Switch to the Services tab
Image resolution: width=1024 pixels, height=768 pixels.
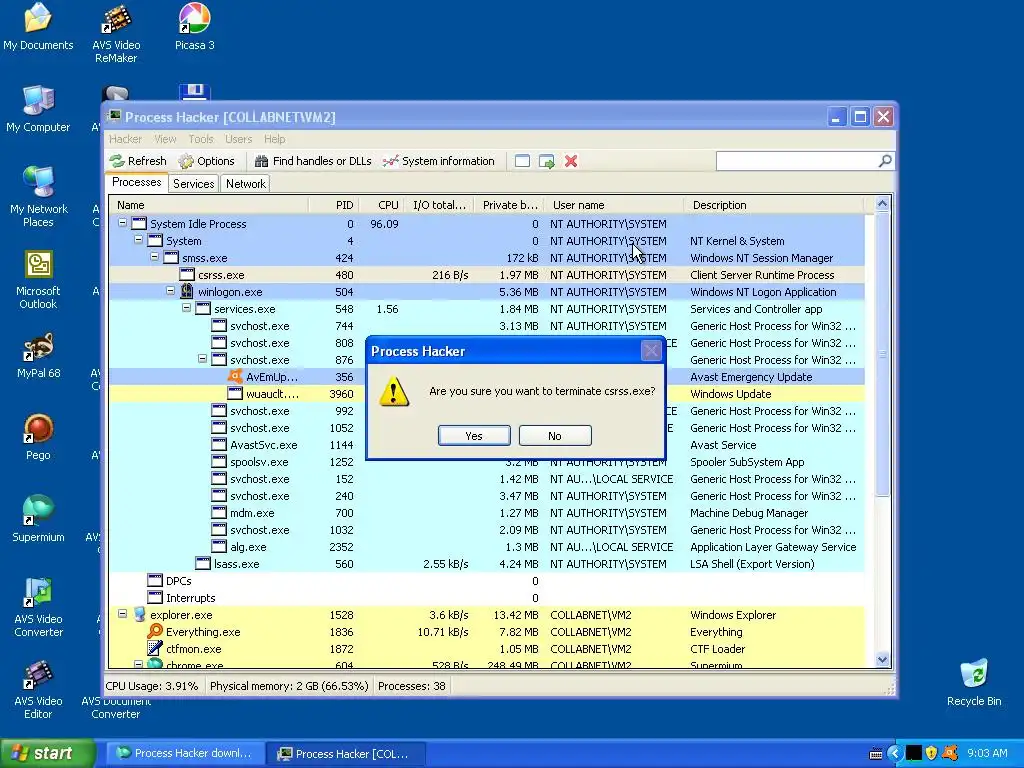click(193, 184)
